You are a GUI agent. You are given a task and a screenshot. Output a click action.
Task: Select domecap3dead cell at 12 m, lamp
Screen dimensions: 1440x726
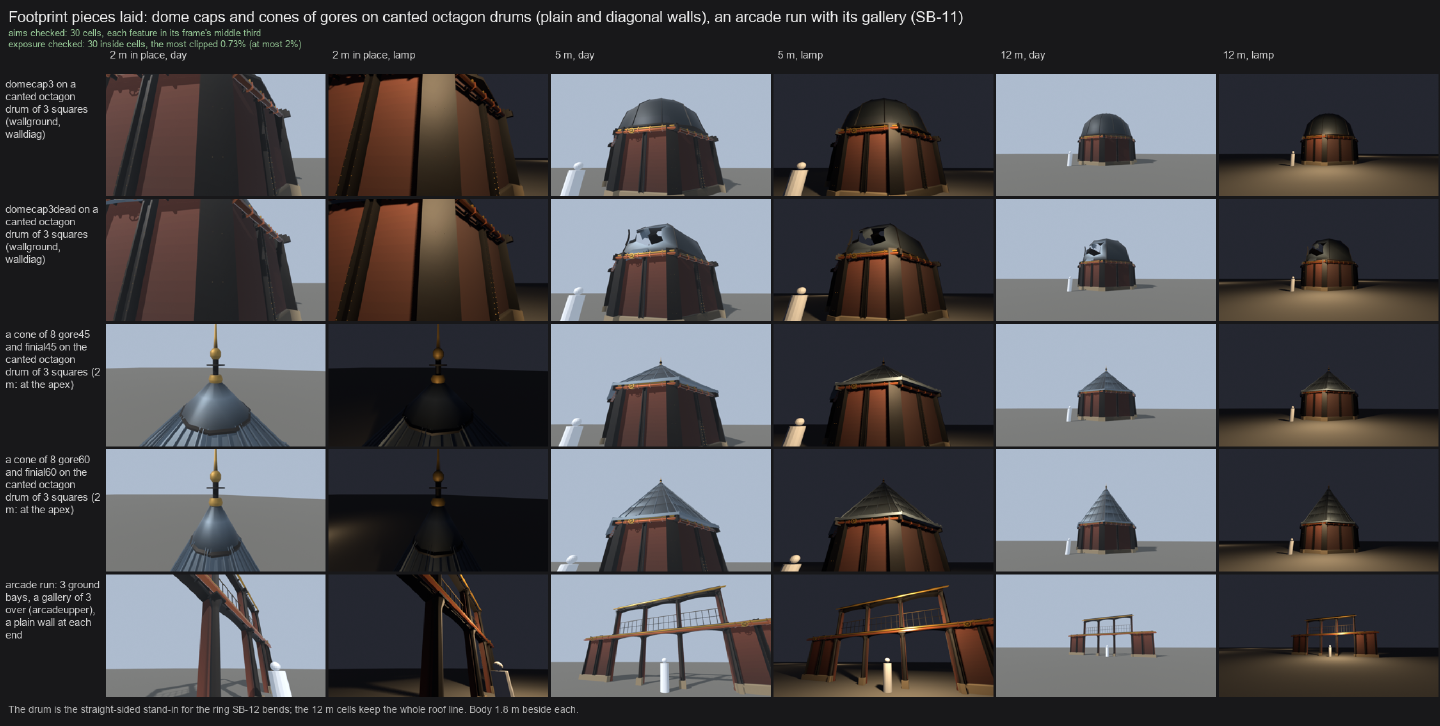1328,260
